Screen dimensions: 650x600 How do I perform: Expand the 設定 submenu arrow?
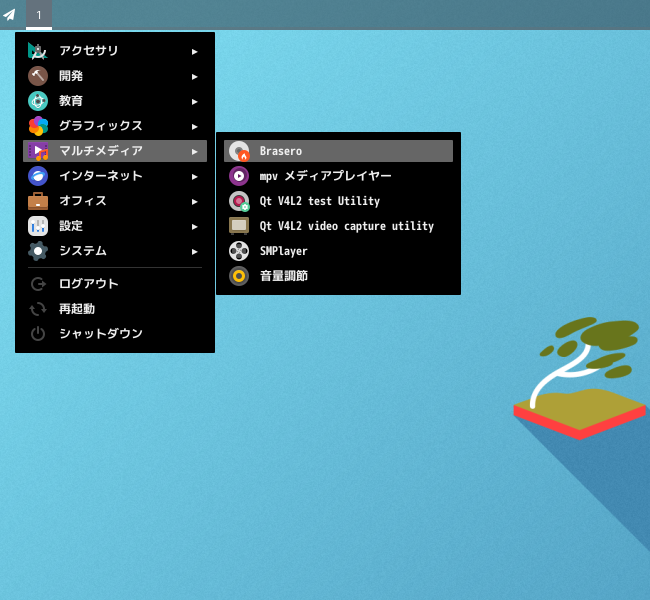click(195, 226)
